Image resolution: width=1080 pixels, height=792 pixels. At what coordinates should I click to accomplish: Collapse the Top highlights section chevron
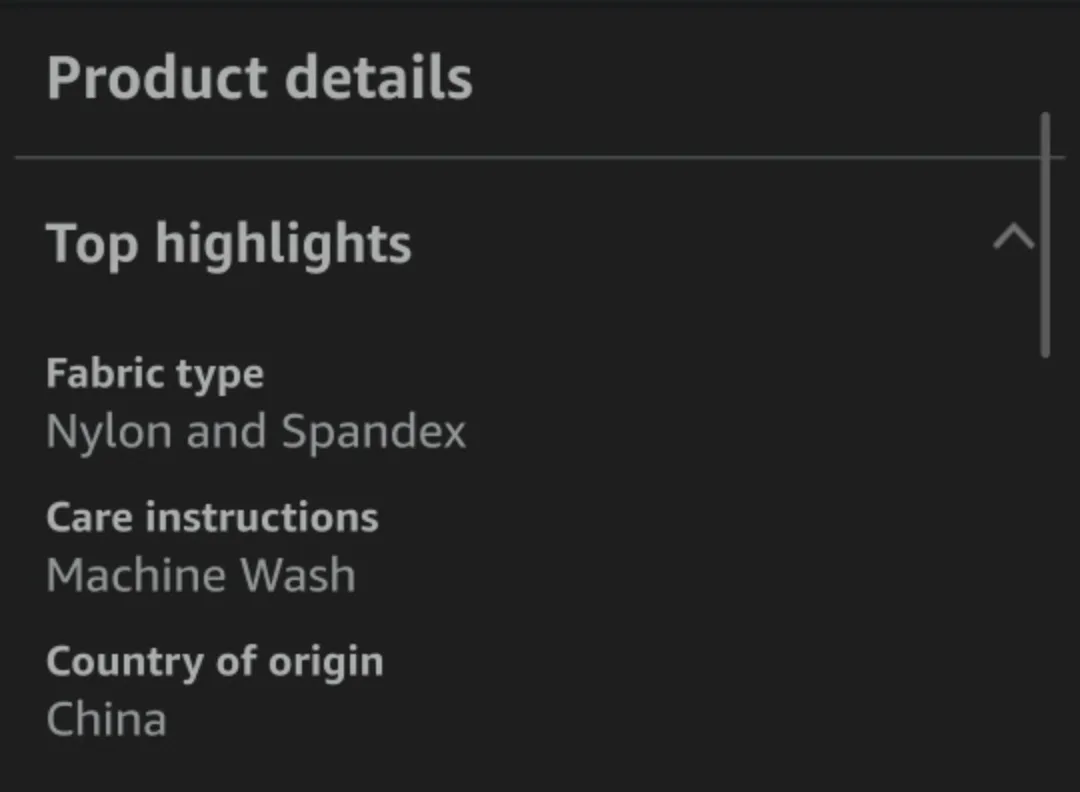1014,240
